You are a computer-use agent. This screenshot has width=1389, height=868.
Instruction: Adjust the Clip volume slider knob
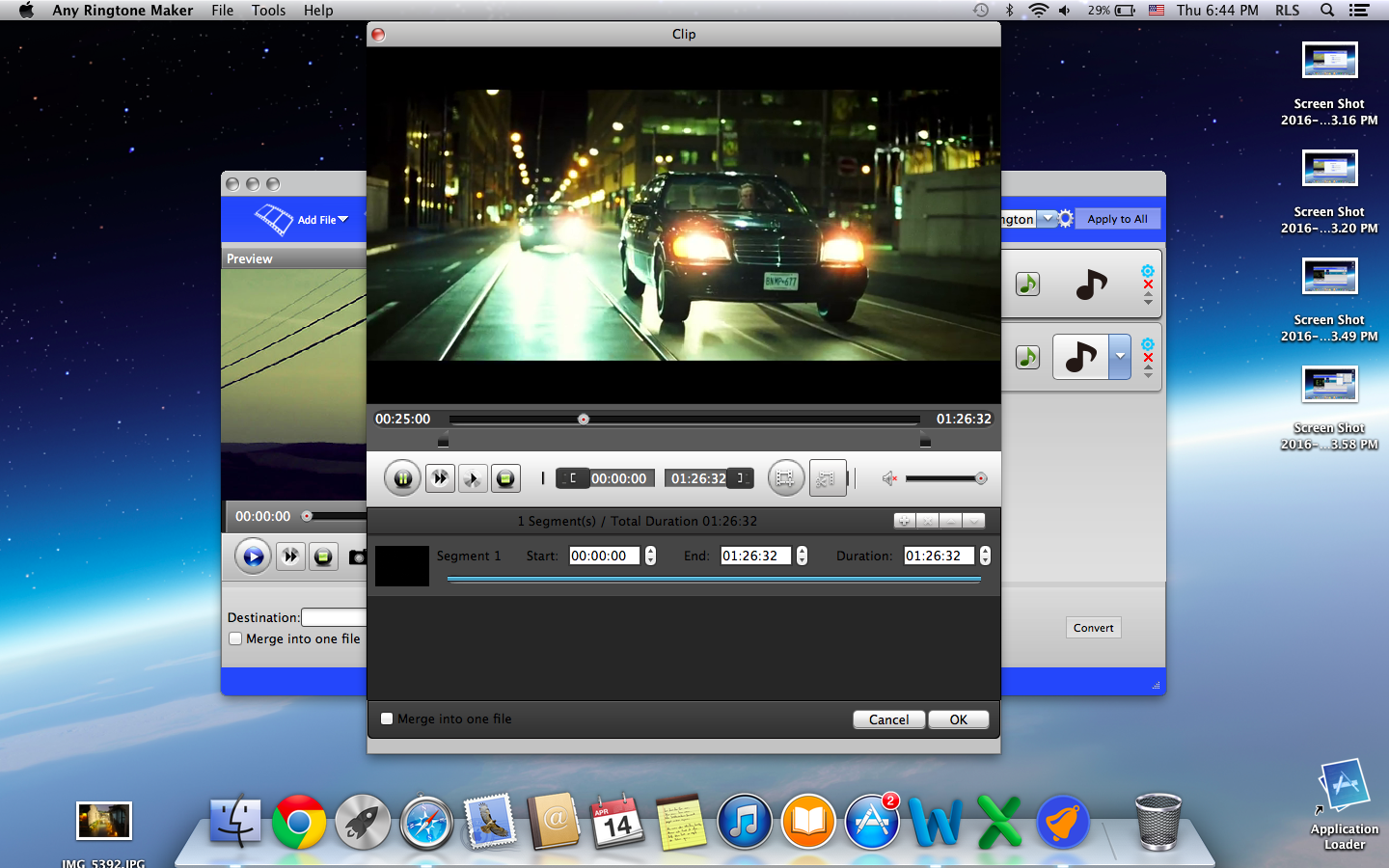(x=981, y=478)
